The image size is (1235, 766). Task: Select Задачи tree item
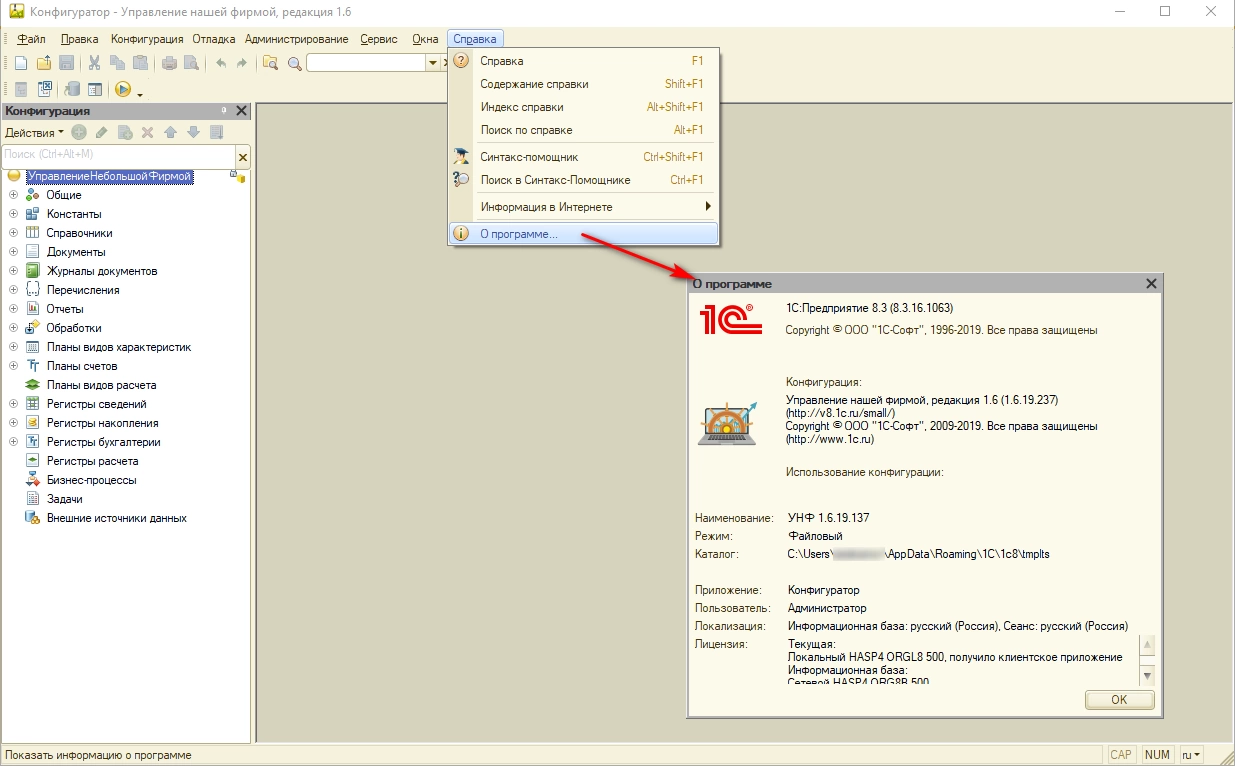pyautogui.click(x=64, y=499)
